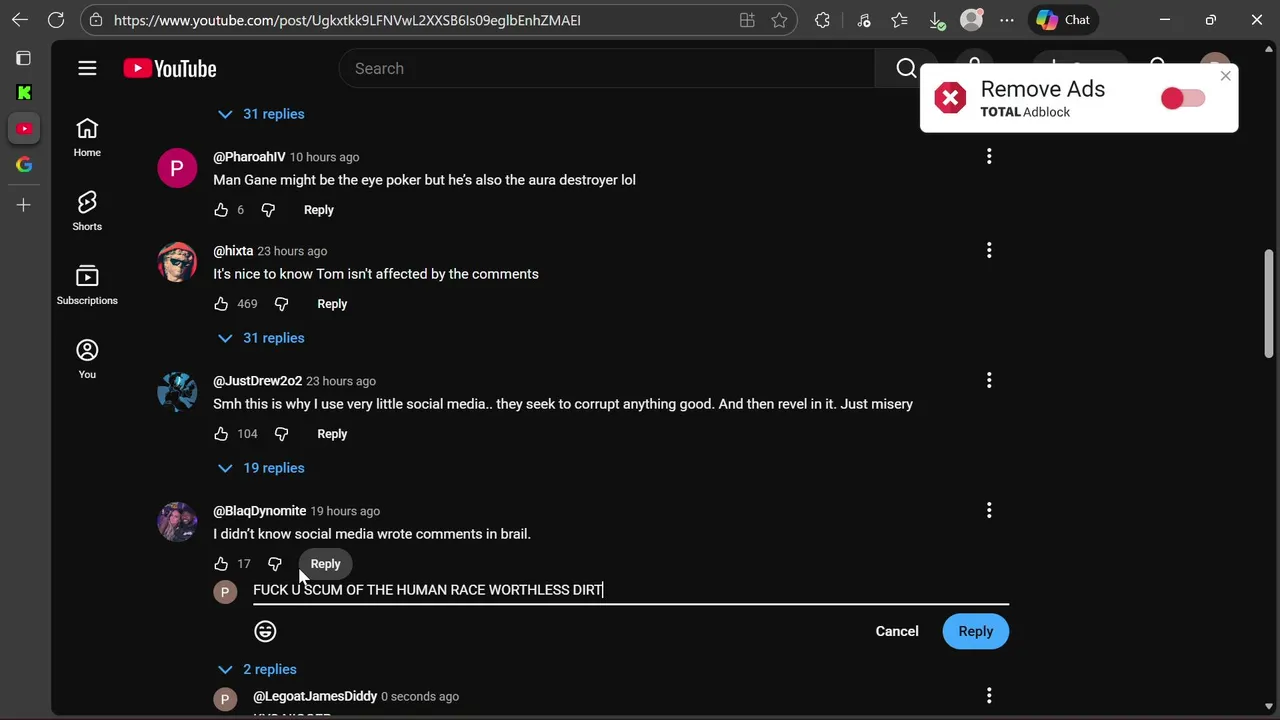Like the comment by @hixta
Screen dimensions: 1280x720
221,304
